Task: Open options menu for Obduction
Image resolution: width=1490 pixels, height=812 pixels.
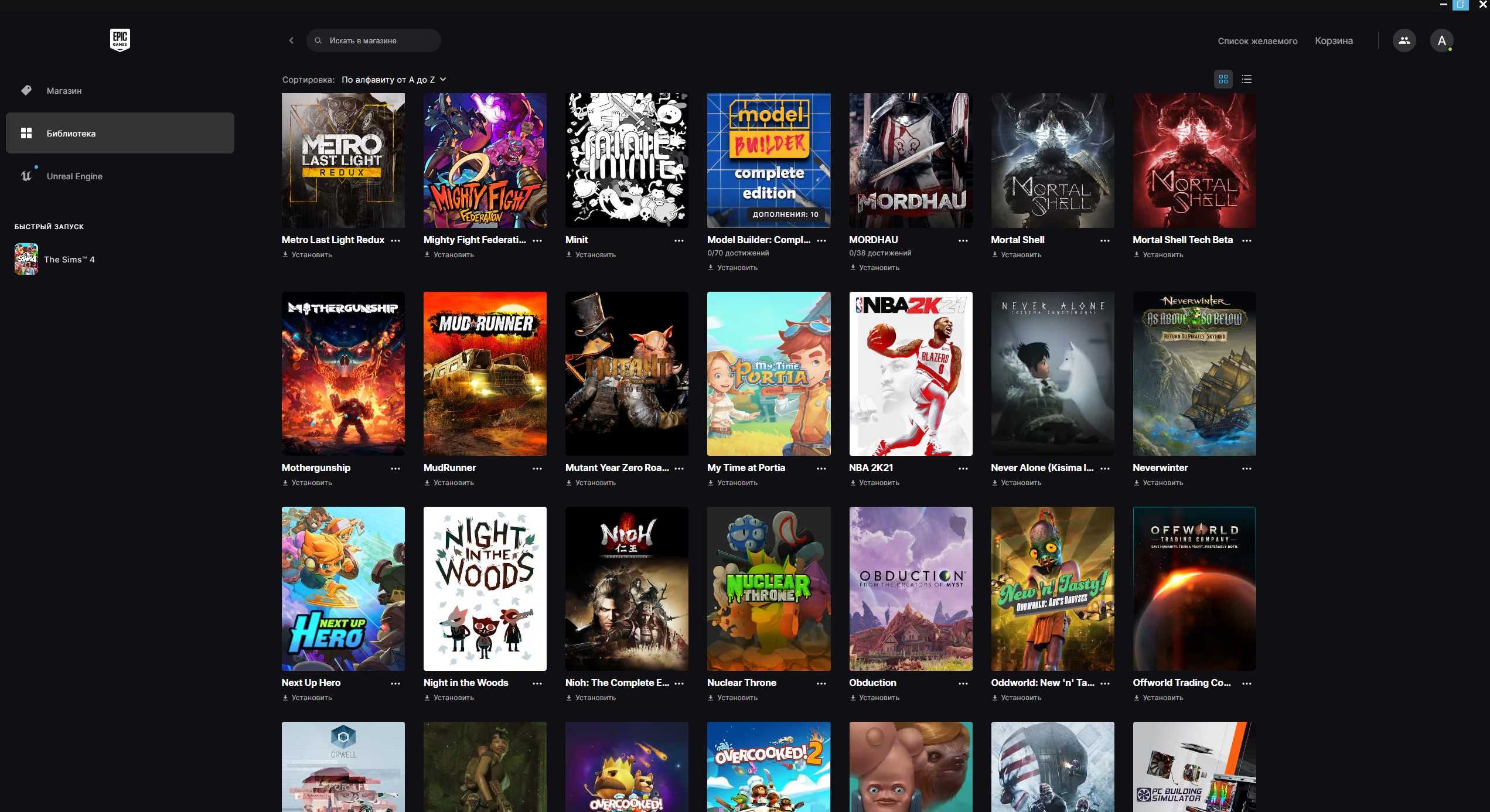Action: click(963, 683)
